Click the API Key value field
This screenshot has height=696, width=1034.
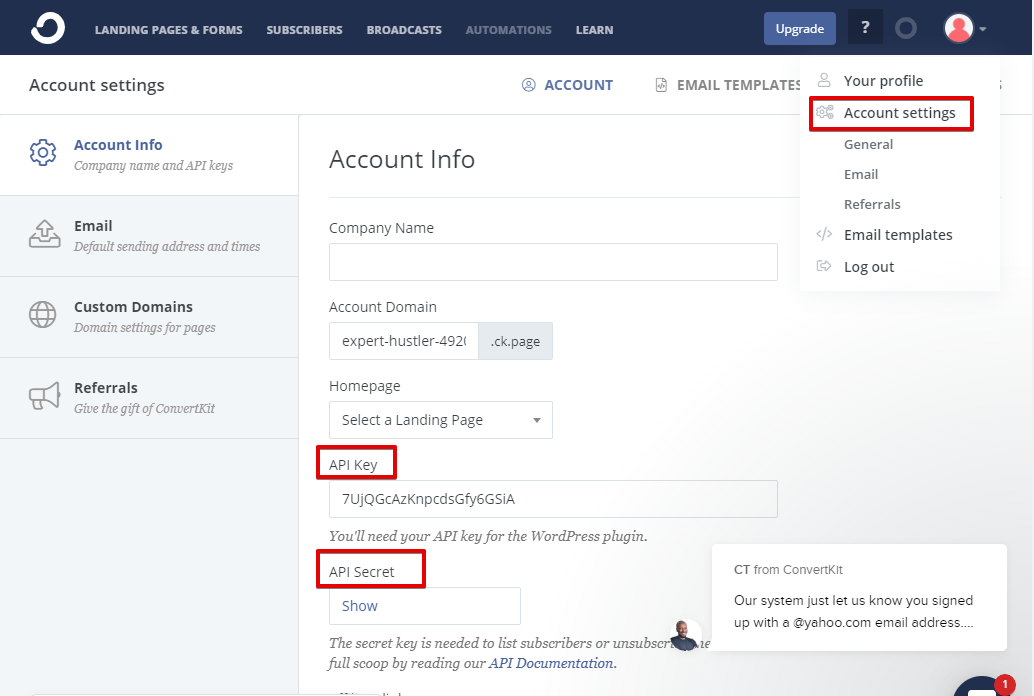click(x=553, y=499)
